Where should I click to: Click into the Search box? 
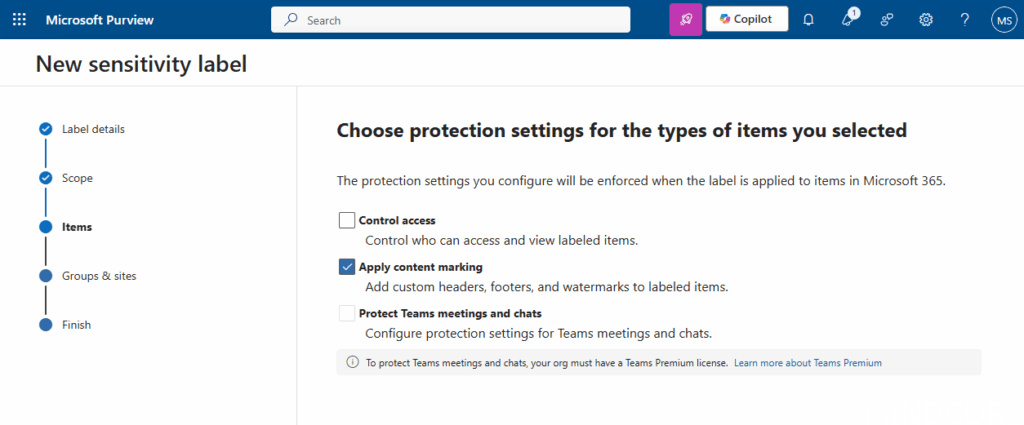pyautogui.click(x=450, y=19)
